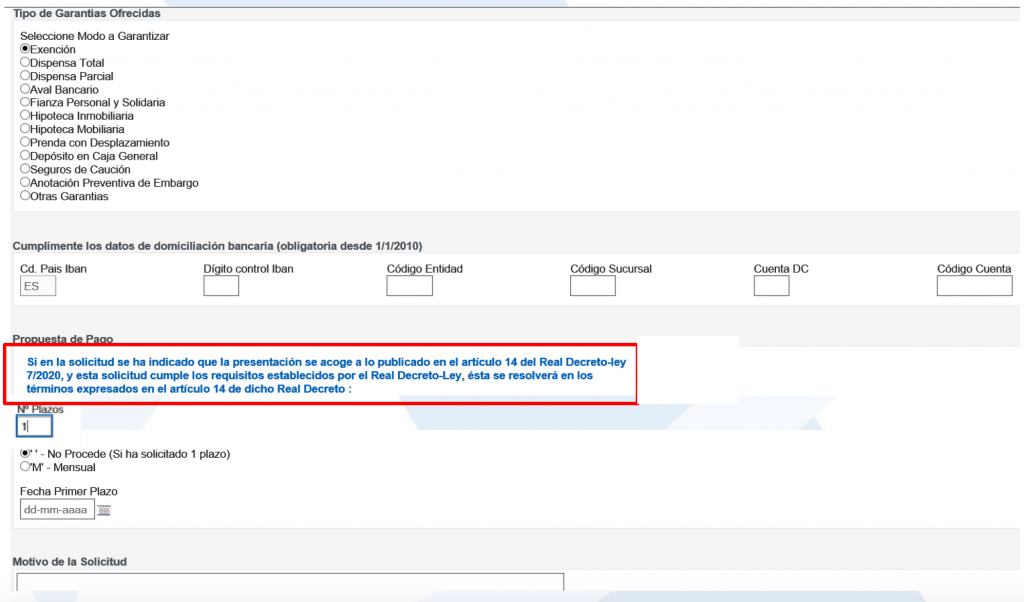This screenshot has height=602, width=1024.
Task: Choose Otras Garantías radio button
Action: coord(25,196)
